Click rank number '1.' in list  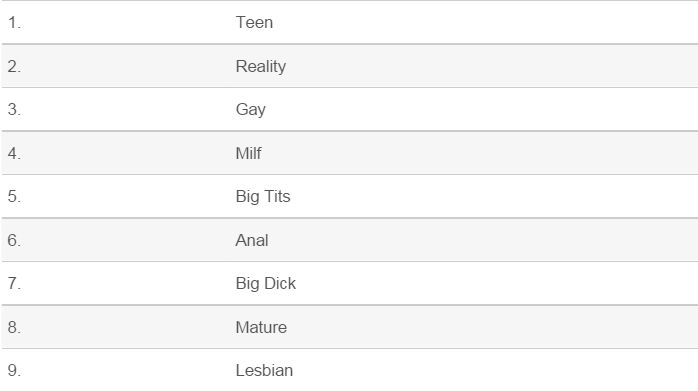coord(14,22)
